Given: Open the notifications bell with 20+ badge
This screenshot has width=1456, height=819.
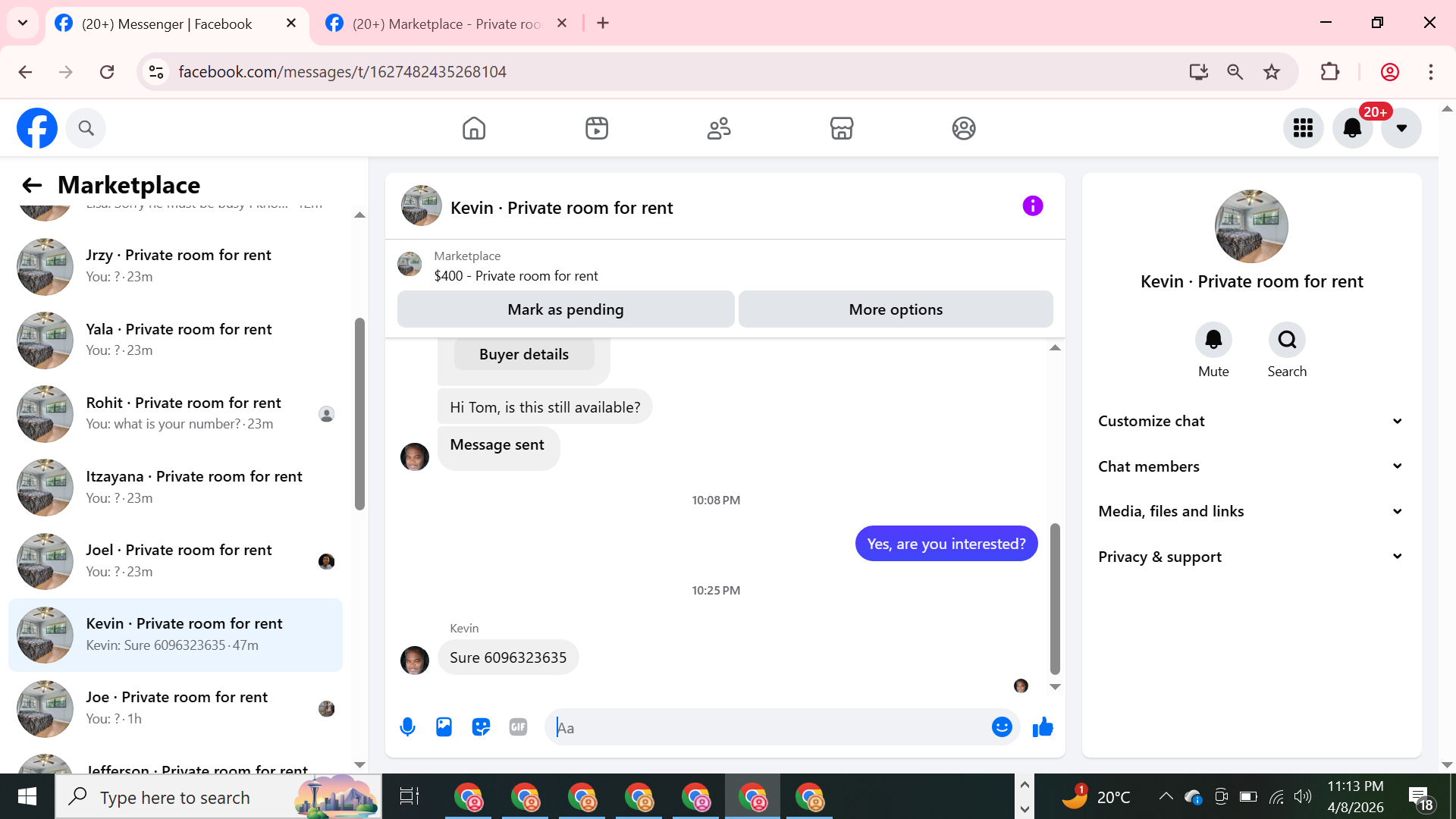Looking at the screenshot, I should coord(1352,128).
